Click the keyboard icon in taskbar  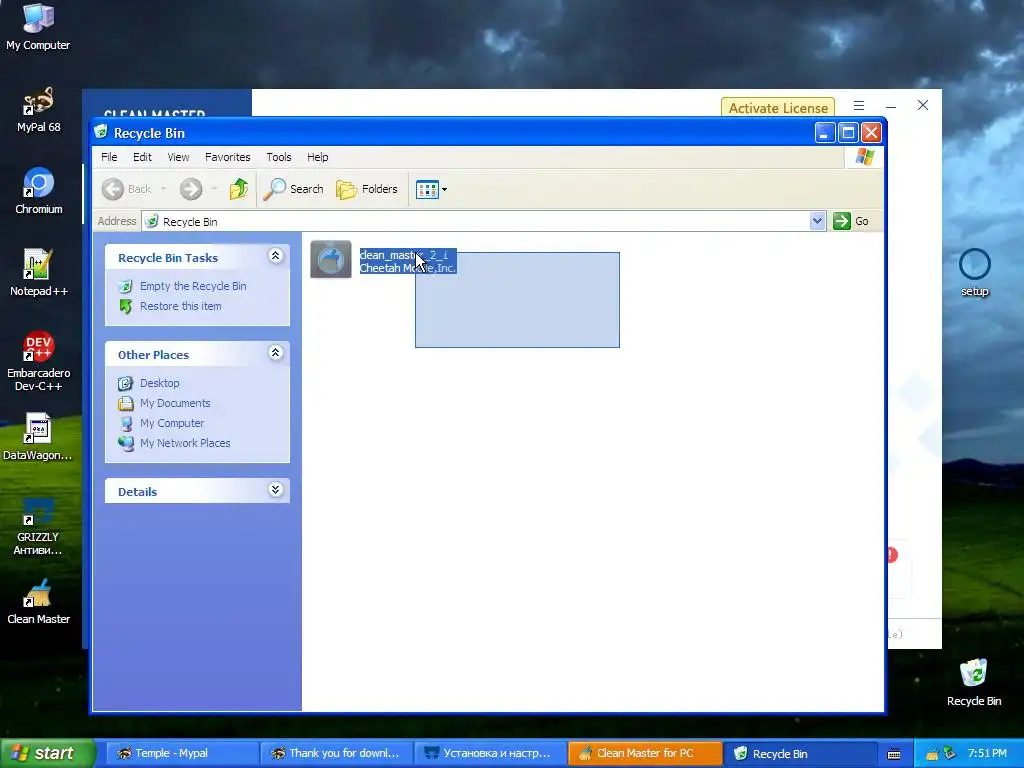pos(894,754)
